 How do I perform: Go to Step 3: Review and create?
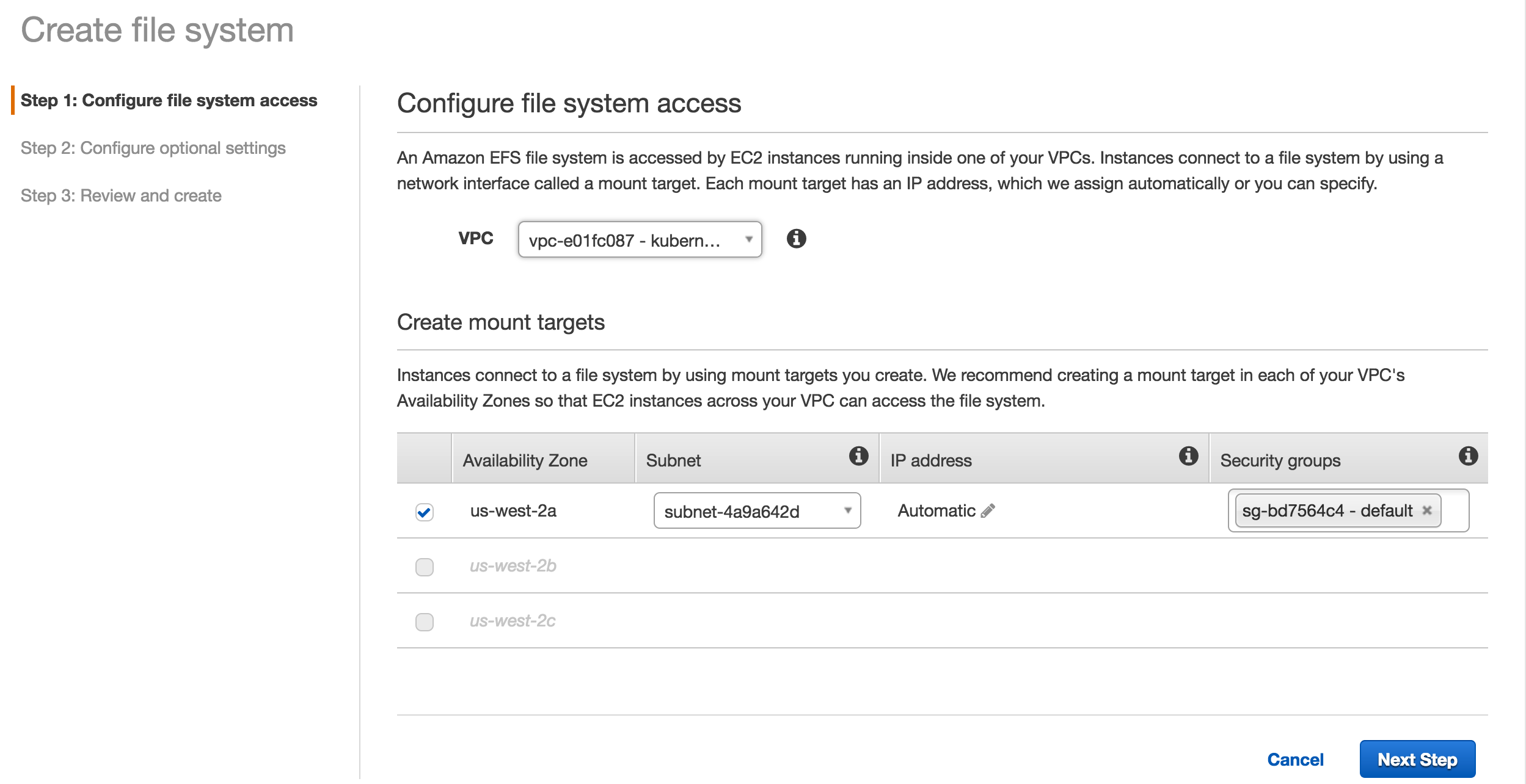click(121, 195)
